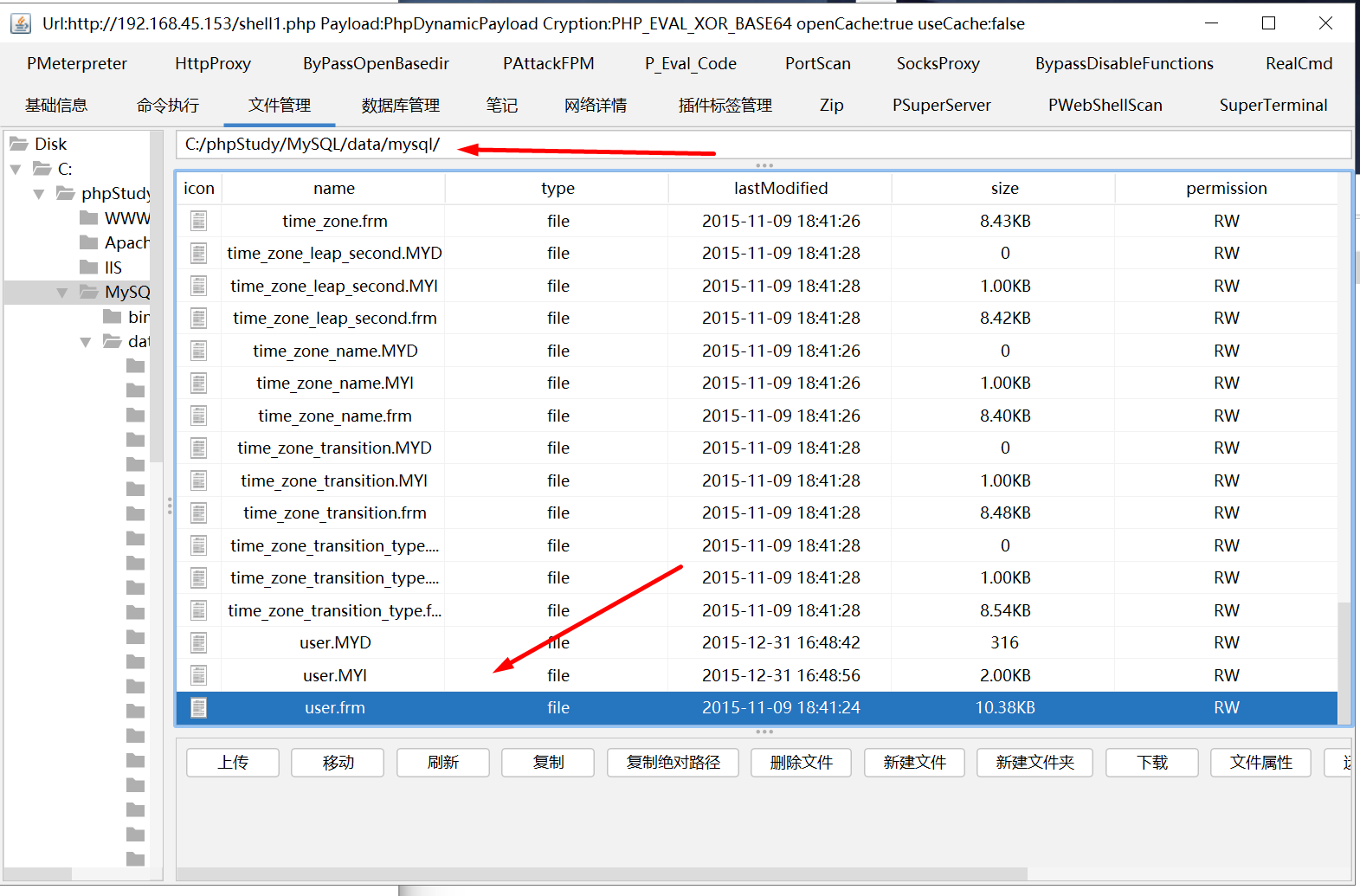
Task: Click the file icon for time_zone_leap_second.MYI
Action: click(198, 286)
